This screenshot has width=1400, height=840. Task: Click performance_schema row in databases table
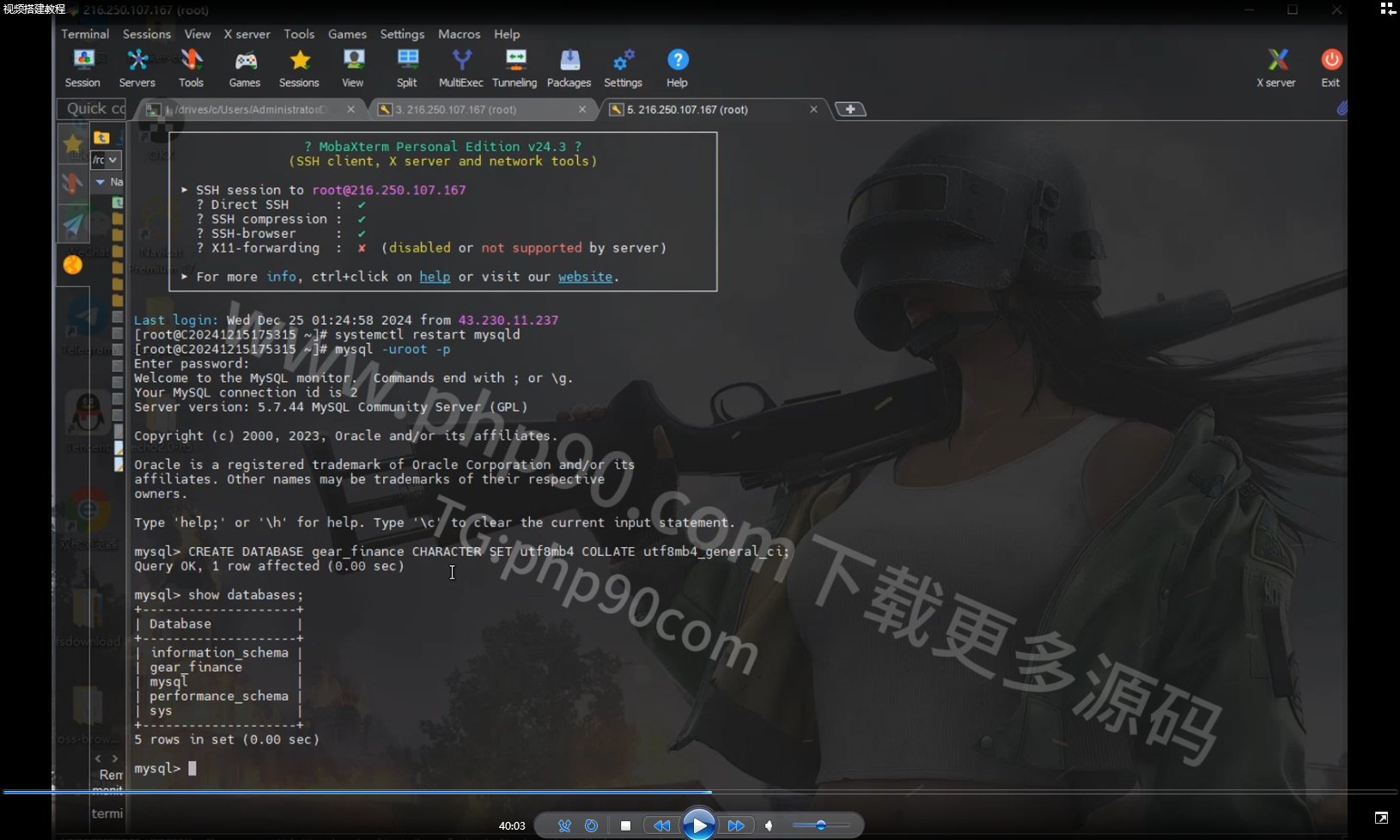(x=219, y=697)
